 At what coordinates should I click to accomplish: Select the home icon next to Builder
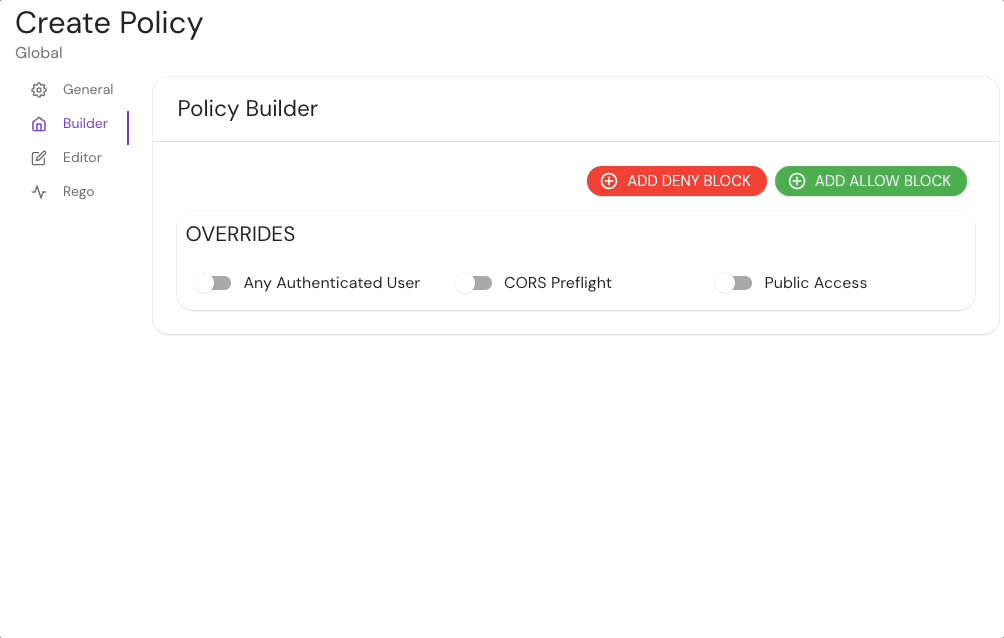pyautogui.click(x=39, y=123)
